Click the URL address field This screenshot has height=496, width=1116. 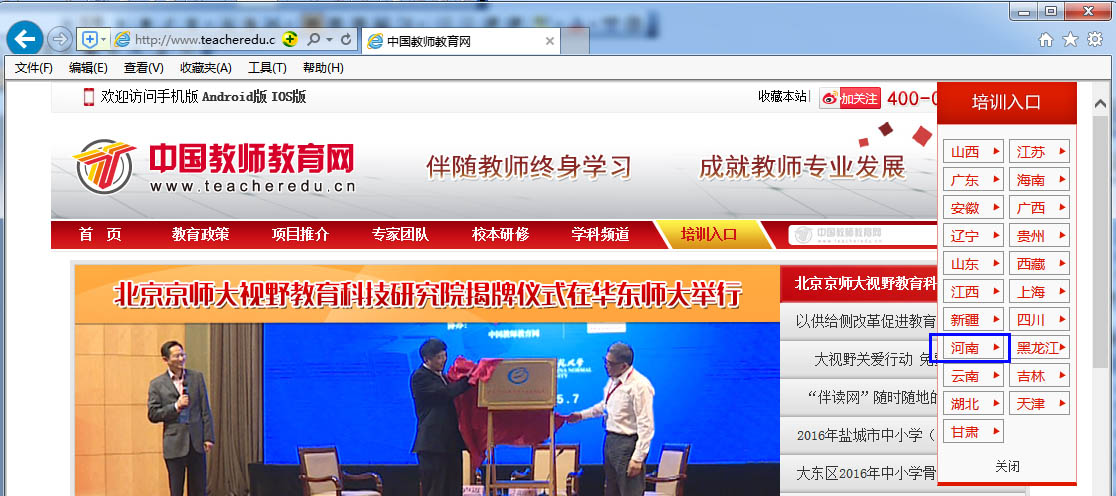pyautogui.click(x=204, y=40)
